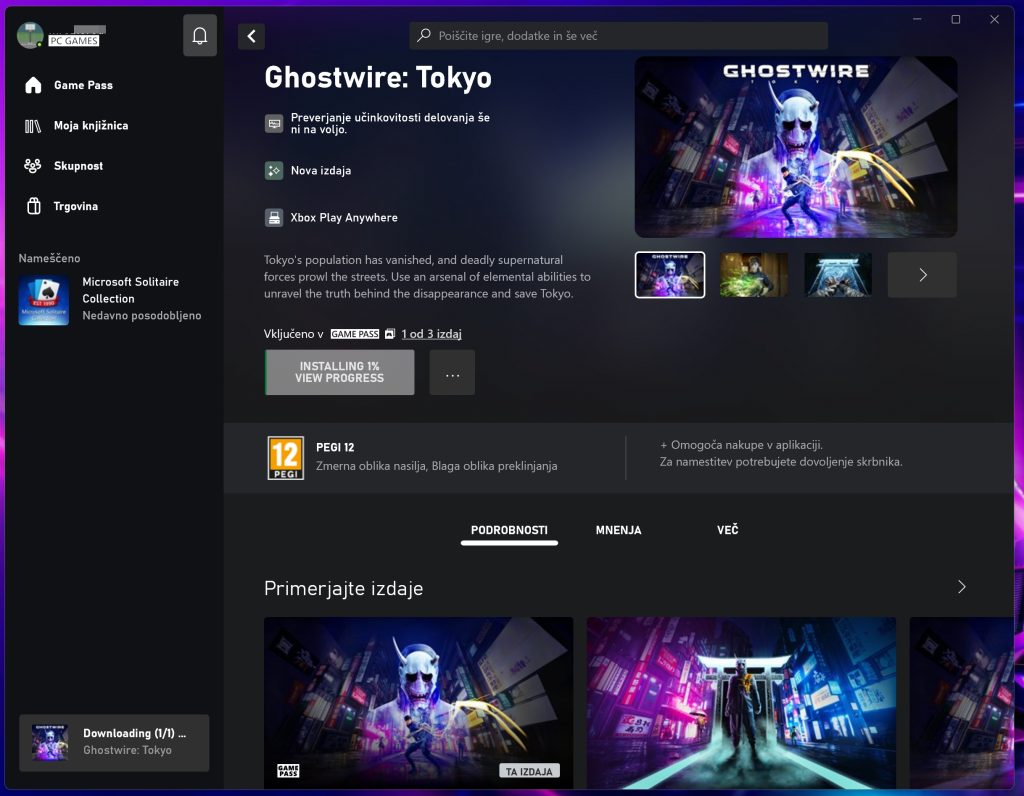Expand Primerjajte izdaje with chevron

pos(961,587)
